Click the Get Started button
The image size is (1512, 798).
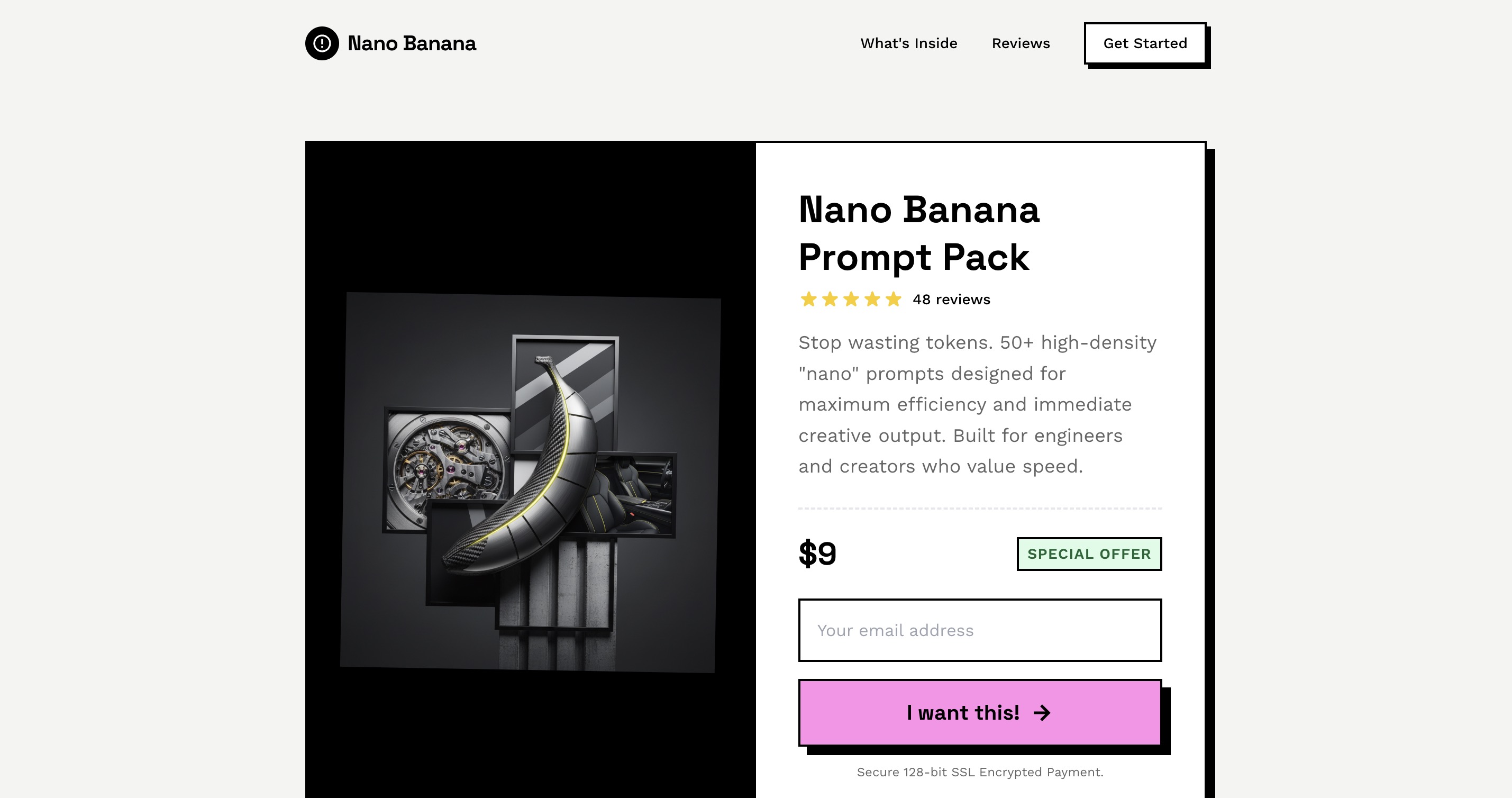(x=1144, y=43)
